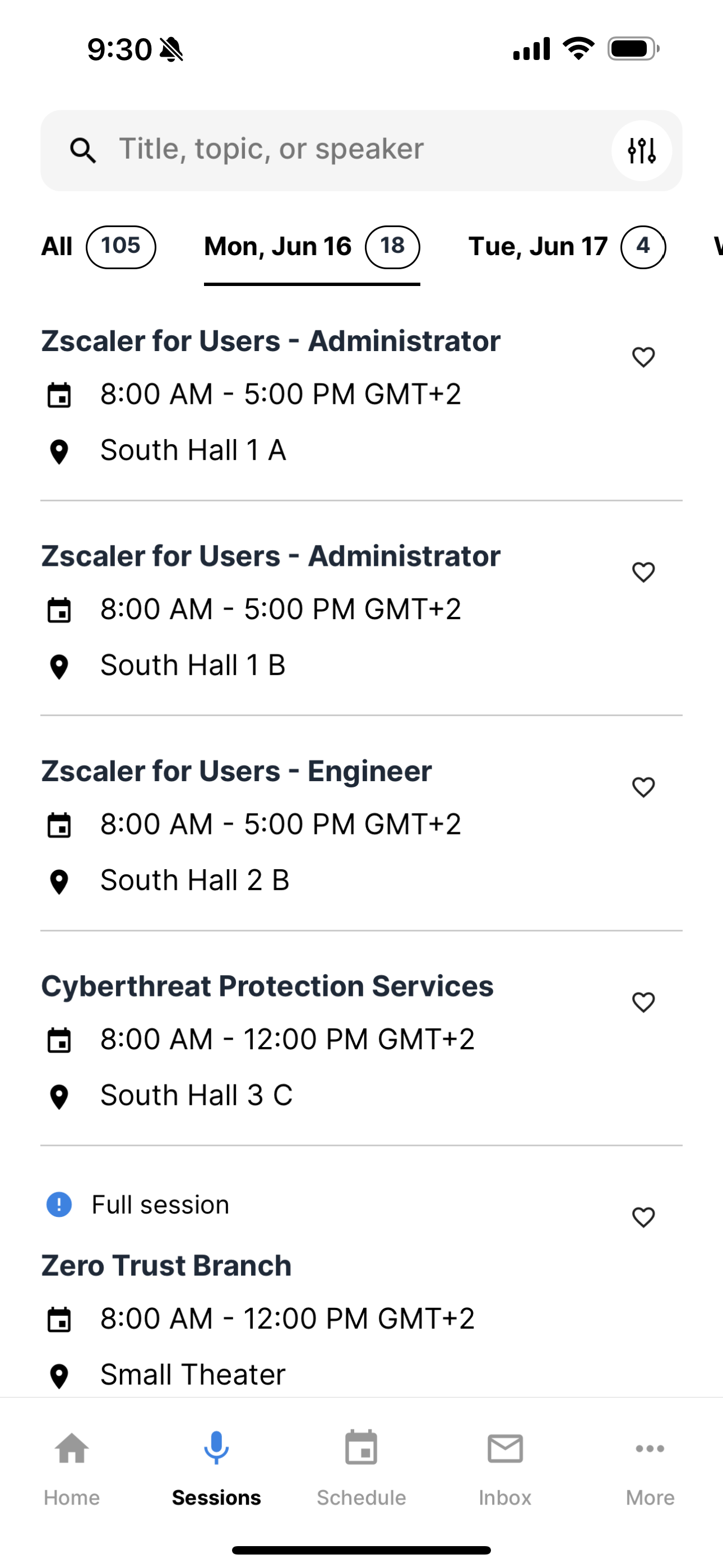723x1568 pixels.
Task: Favorite Cyberthreat Protection Services session
Action: [x=643, y=1002]
